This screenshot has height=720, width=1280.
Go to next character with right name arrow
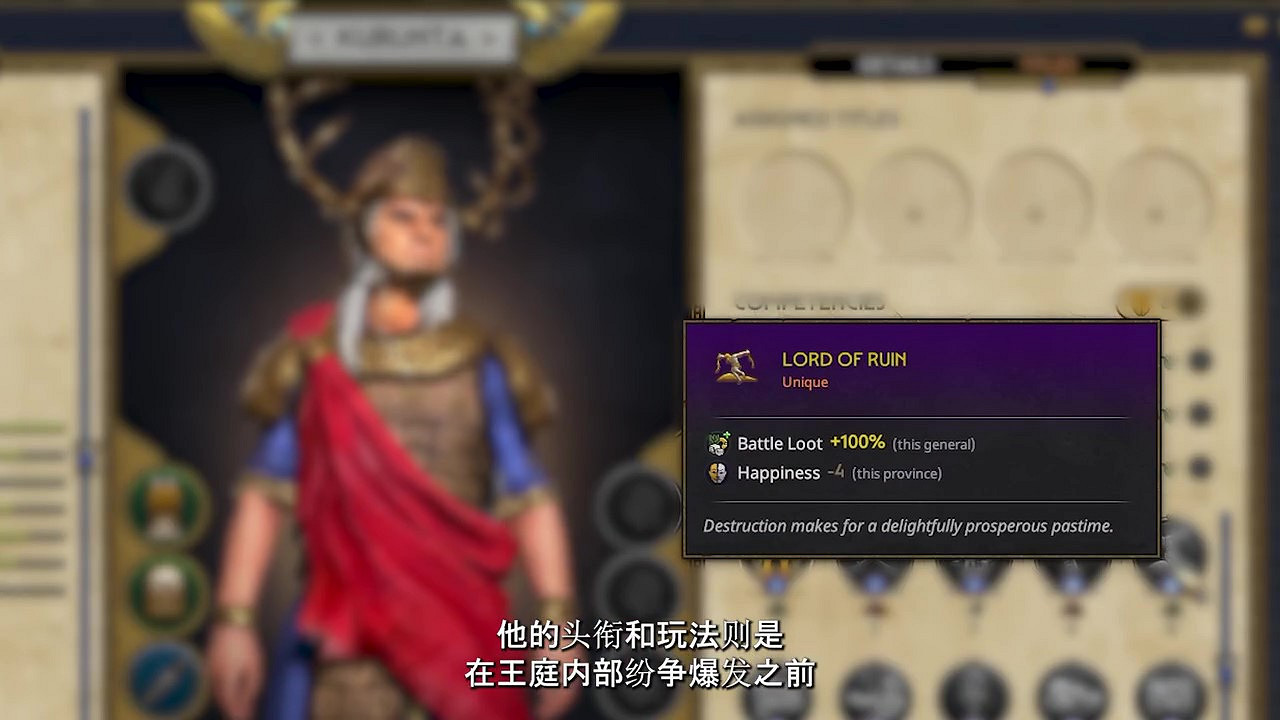pos(490,39)
